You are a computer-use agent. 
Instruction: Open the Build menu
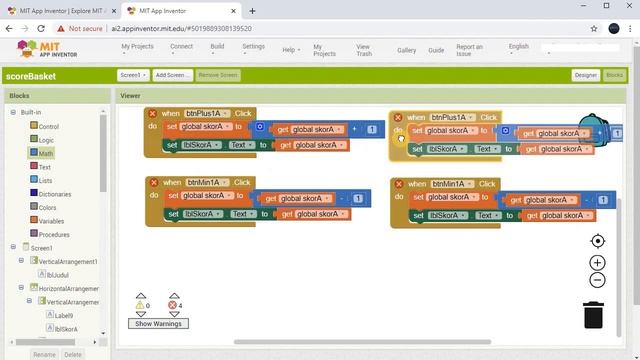(217, 49)
